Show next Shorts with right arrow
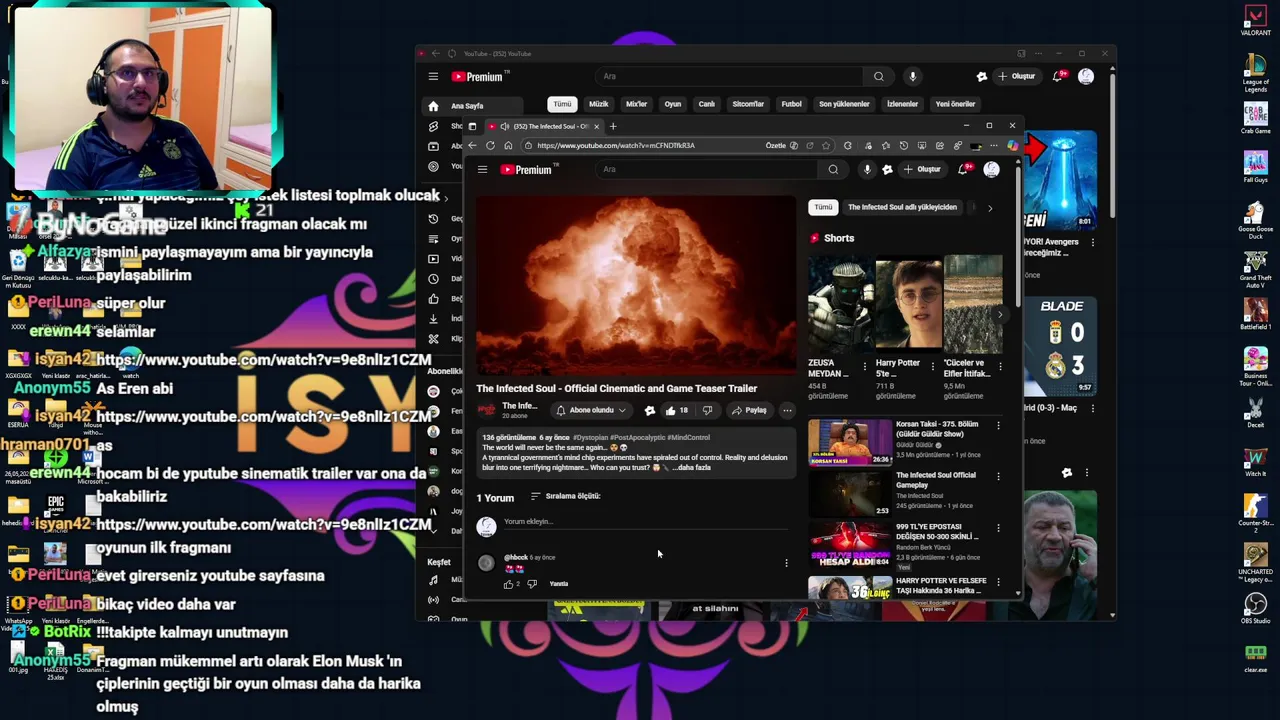1280x720 pixels. (x=999, y=315)
